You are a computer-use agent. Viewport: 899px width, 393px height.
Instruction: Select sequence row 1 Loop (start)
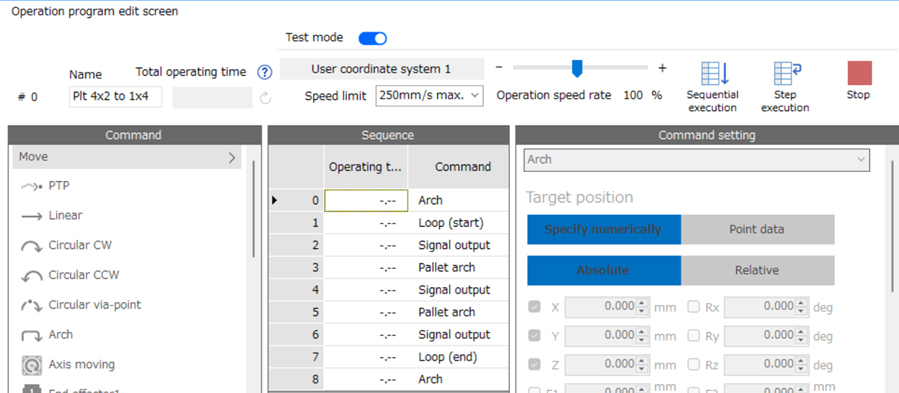(x=389, y=223)
